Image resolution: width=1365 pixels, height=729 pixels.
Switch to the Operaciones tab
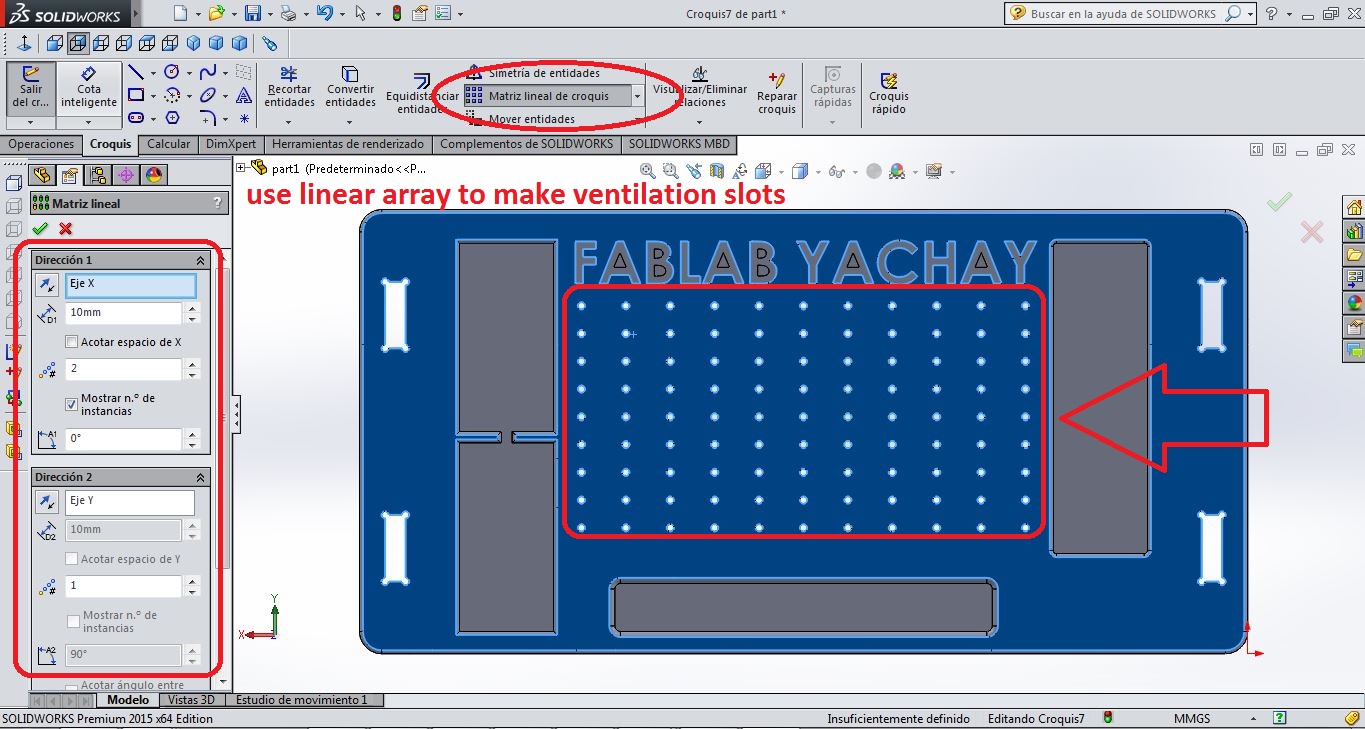click(x=41, y=144)
